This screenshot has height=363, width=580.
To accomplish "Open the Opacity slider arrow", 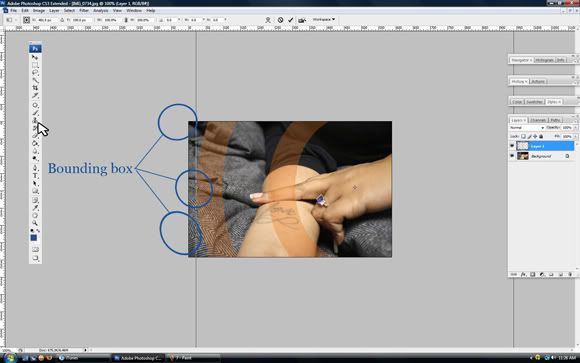I will click(x=576, y=128).
